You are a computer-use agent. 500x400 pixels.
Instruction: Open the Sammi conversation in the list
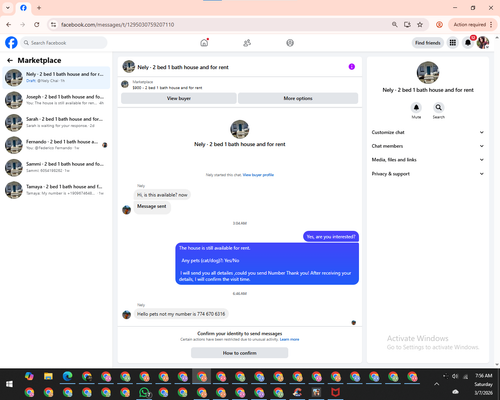click(56, 167)
